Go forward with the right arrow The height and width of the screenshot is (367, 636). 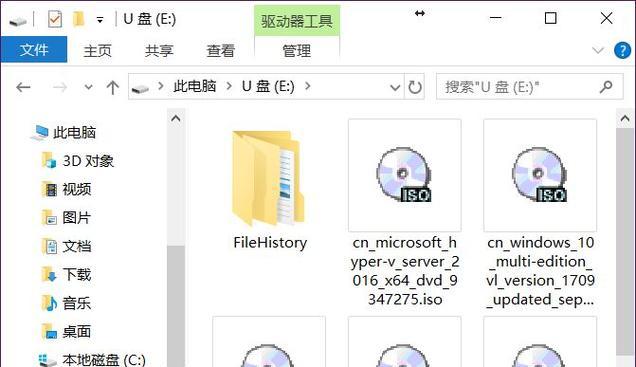click(x=60, y=87)
